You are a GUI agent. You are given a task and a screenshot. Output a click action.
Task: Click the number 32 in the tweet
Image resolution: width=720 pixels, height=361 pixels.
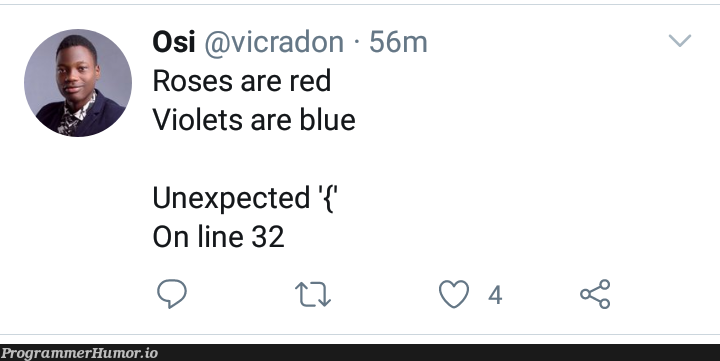point(268,237)
